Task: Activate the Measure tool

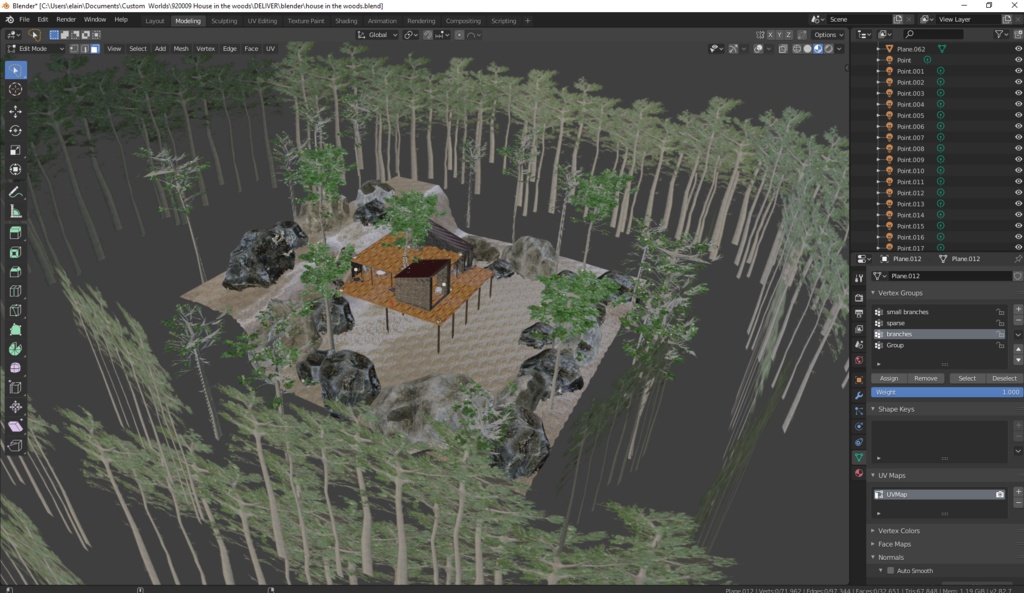Action: click(x=14, y=211)
